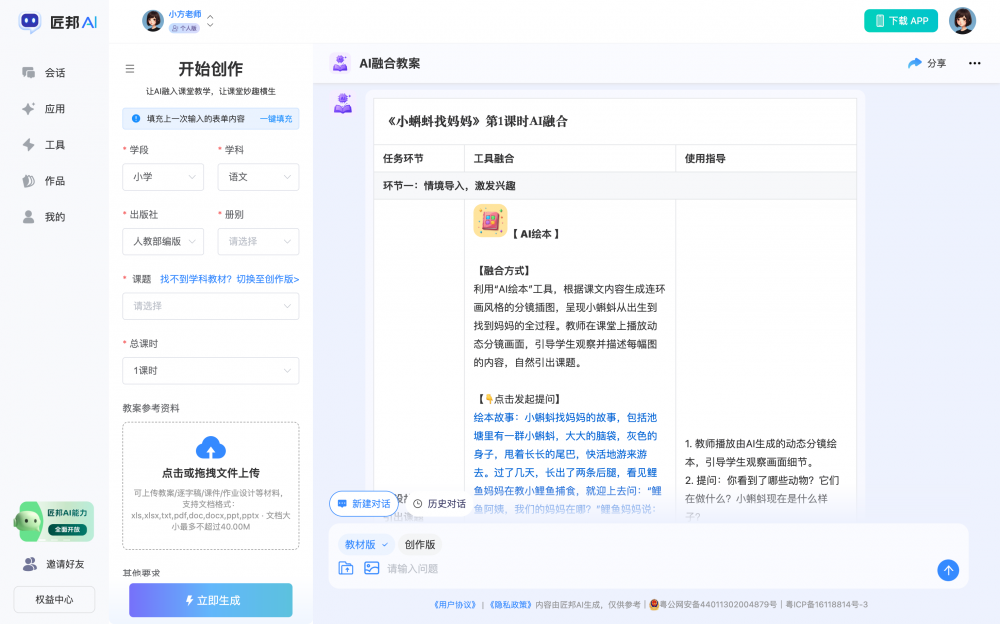
Task: Click the image attachment icon in chat input
Action: tap(372, 568)
